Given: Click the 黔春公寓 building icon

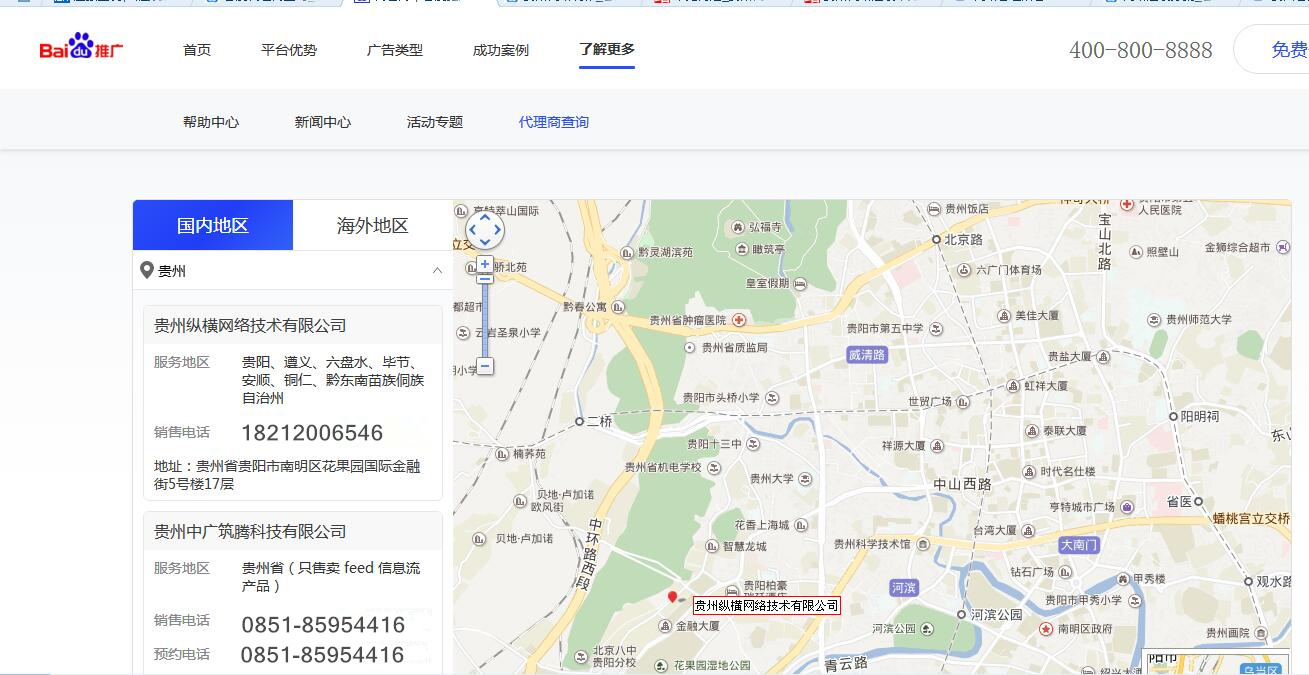Looking at the screenshot, I should 618,307.
